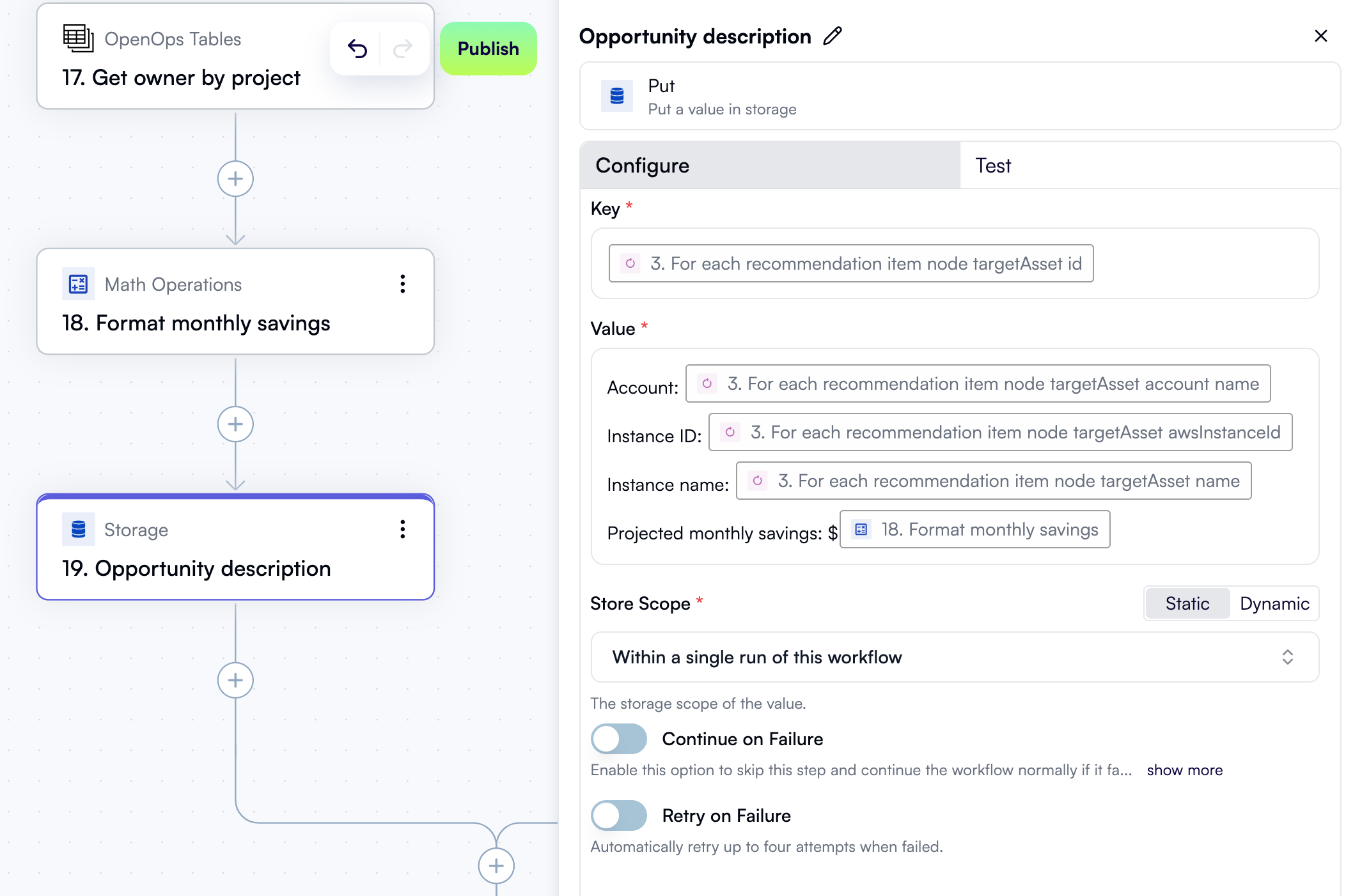1346x896 pixels.
Task: Enable Retry on Failure toggle
Action: 618,815
